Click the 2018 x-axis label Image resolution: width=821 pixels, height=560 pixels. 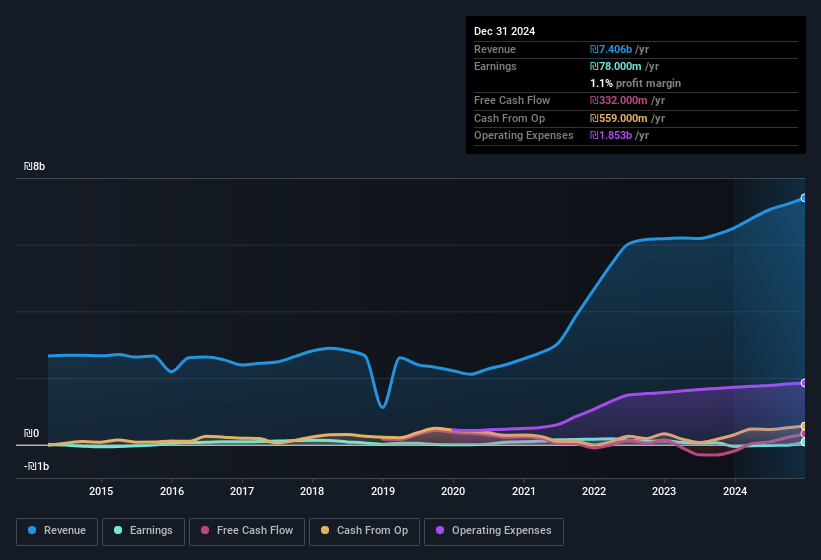pyautogui.click(x=312, y=491)
